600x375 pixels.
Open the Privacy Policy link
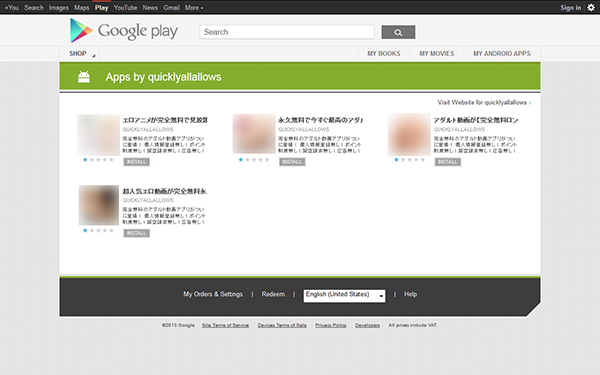pyautogui.click(x=331, y=325)
